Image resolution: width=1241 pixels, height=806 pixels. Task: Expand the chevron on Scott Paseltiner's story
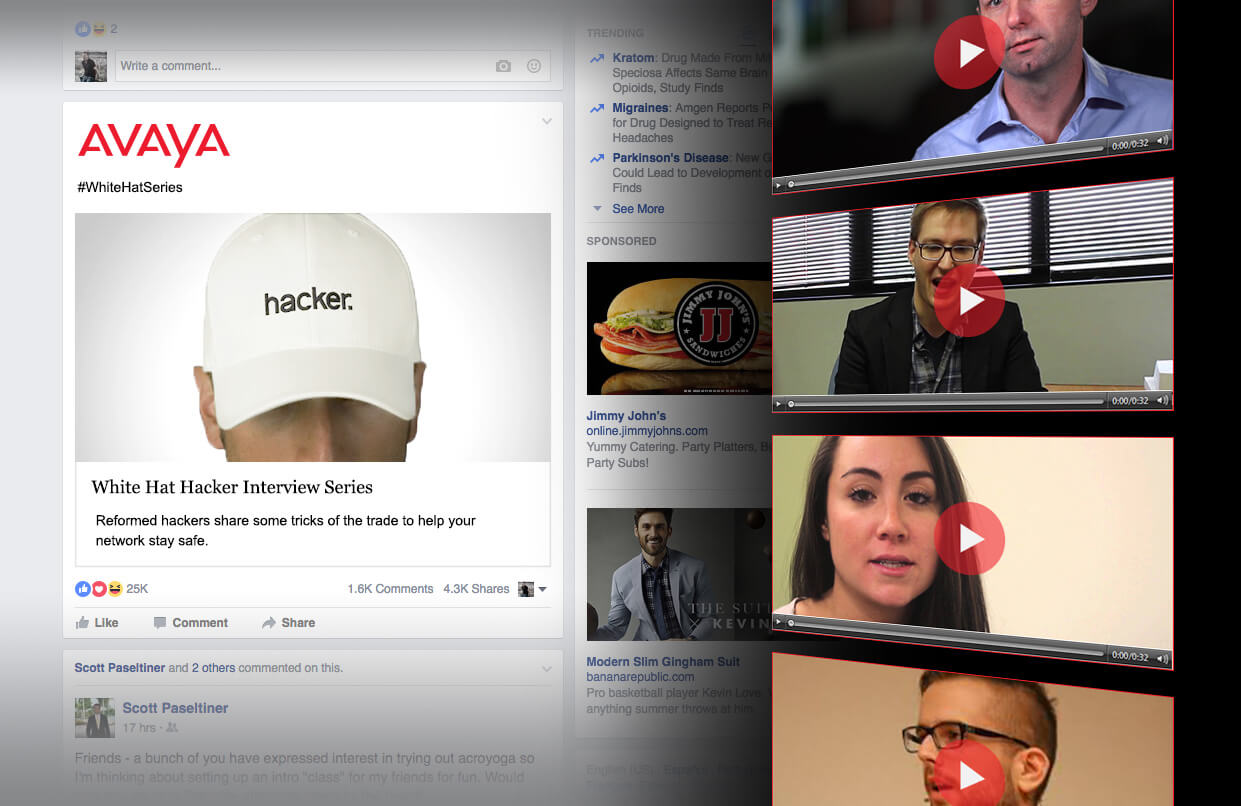[546, 668]
